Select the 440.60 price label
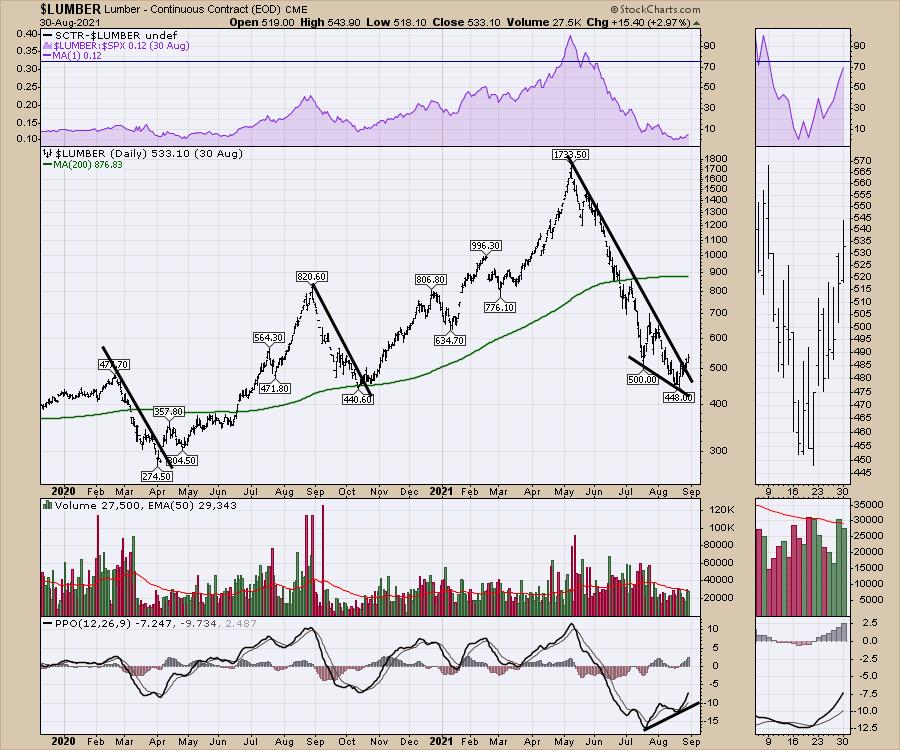900x750 pixels. 357,398
